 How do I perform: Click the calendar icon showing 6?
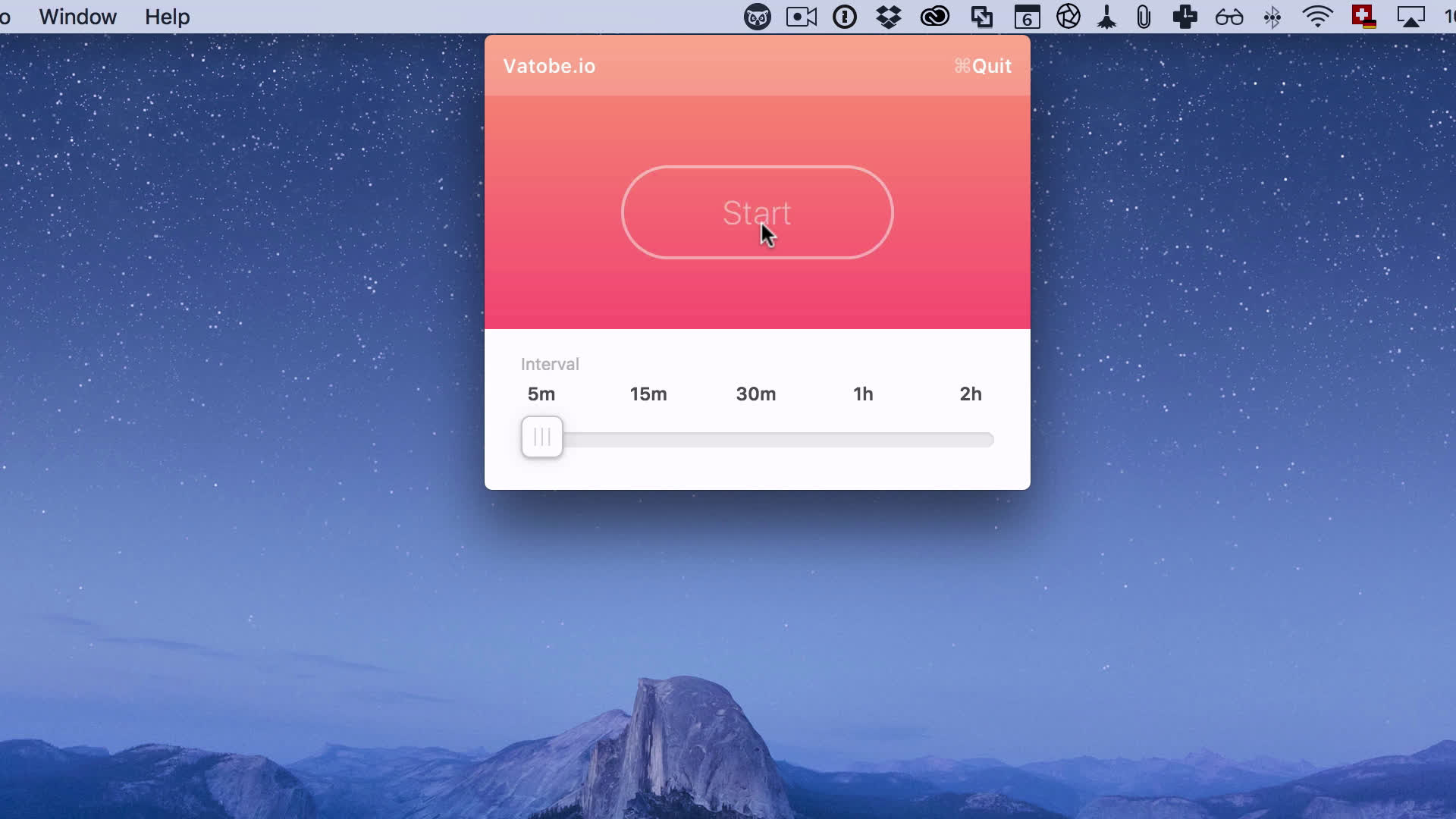[x=1027, y=17]
